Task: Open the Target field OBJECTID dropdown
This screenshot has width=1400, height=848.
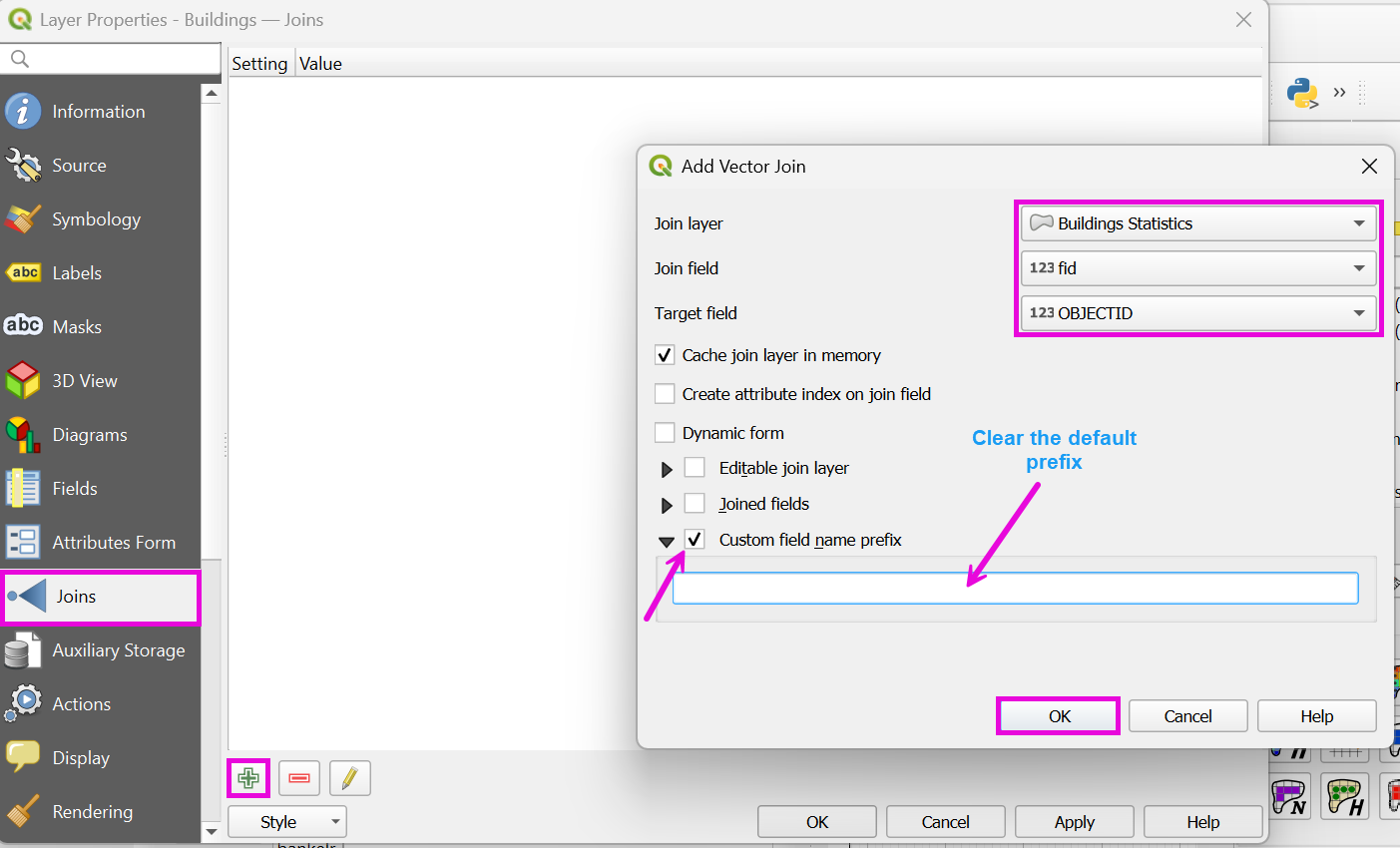Action: 1197,313
